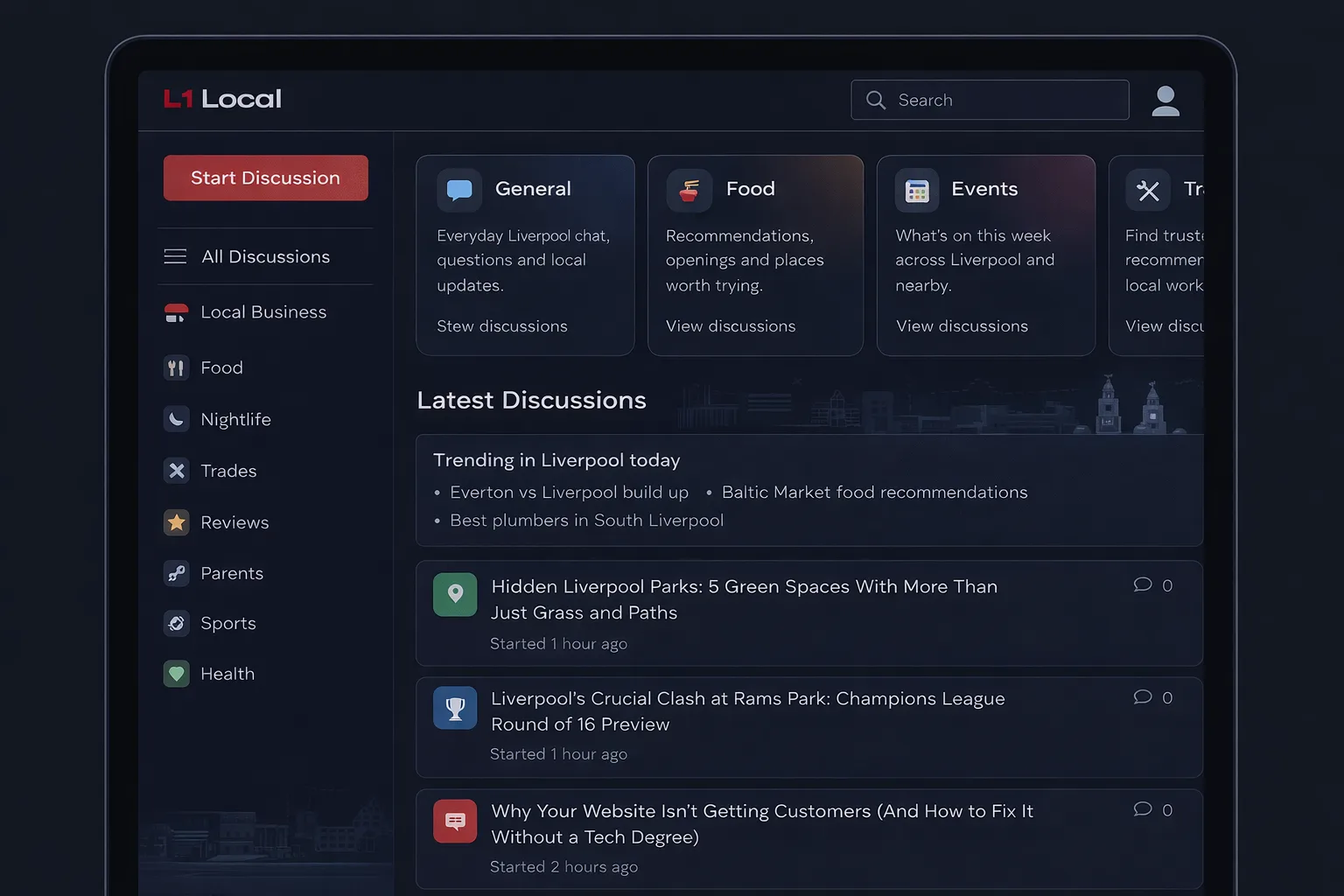
Task: Go to Nightlife category
Action: pos(235,419)
